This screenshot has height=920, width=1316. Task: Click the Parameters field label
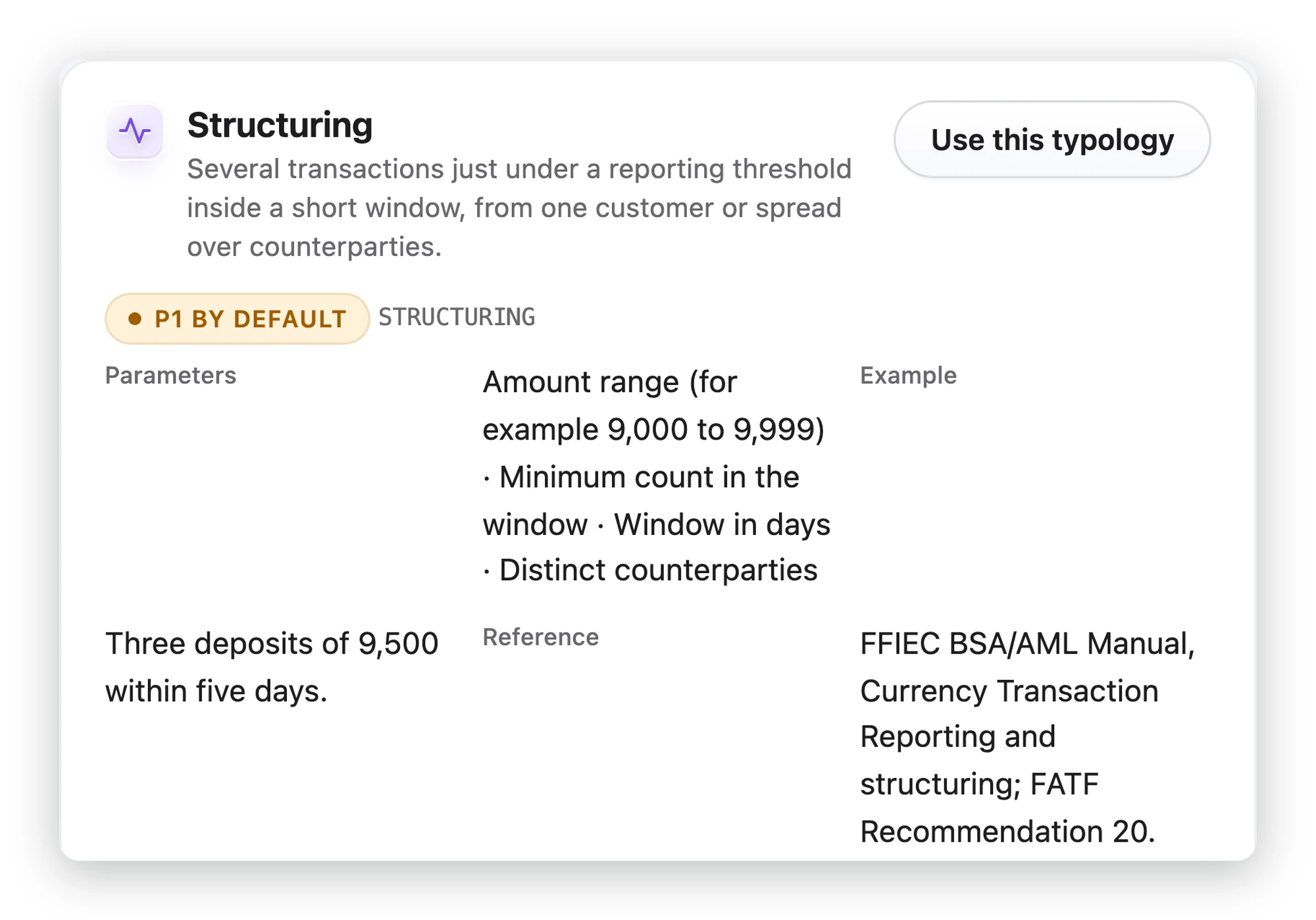pos(170,376)
